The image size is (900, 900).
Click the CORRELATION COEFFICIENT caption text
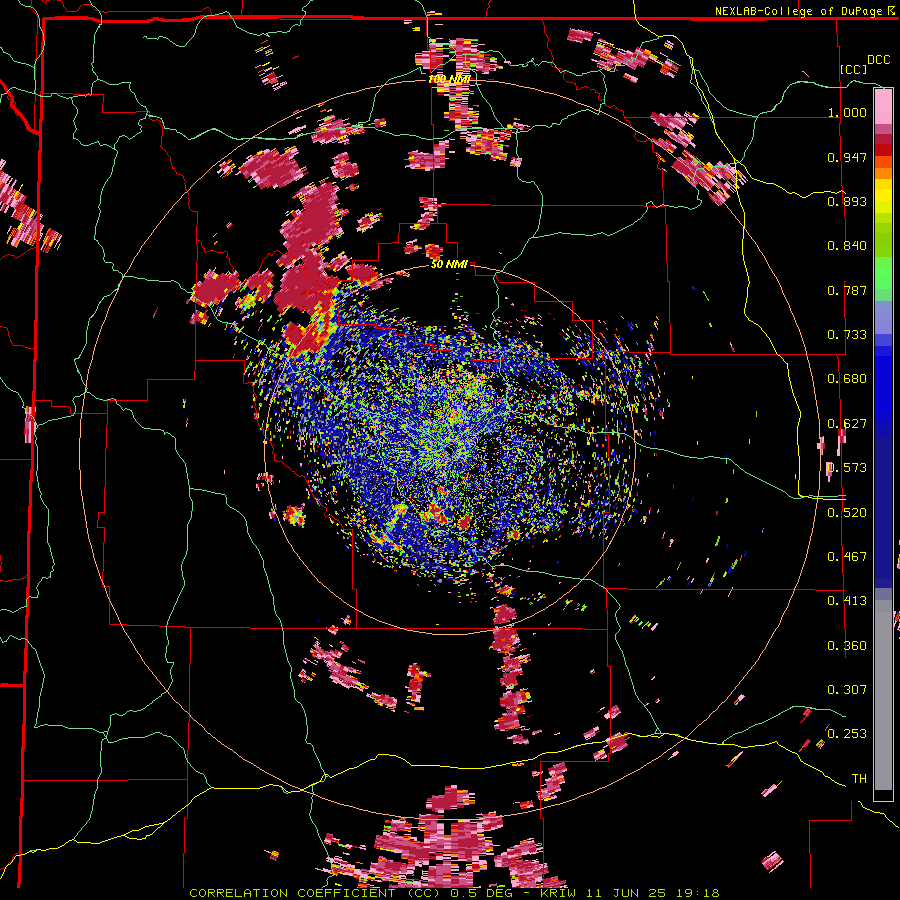coord(294,893)
